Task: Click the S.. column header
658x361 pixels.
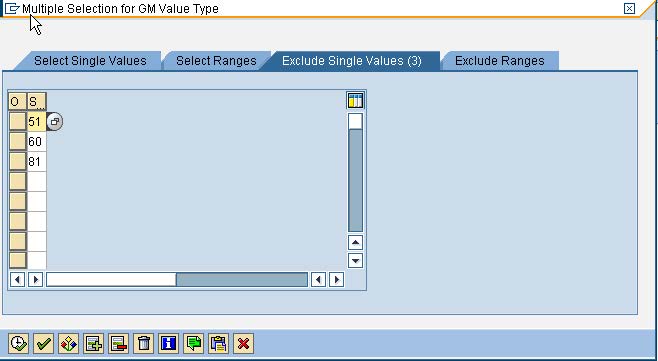Action: point(37,102)
